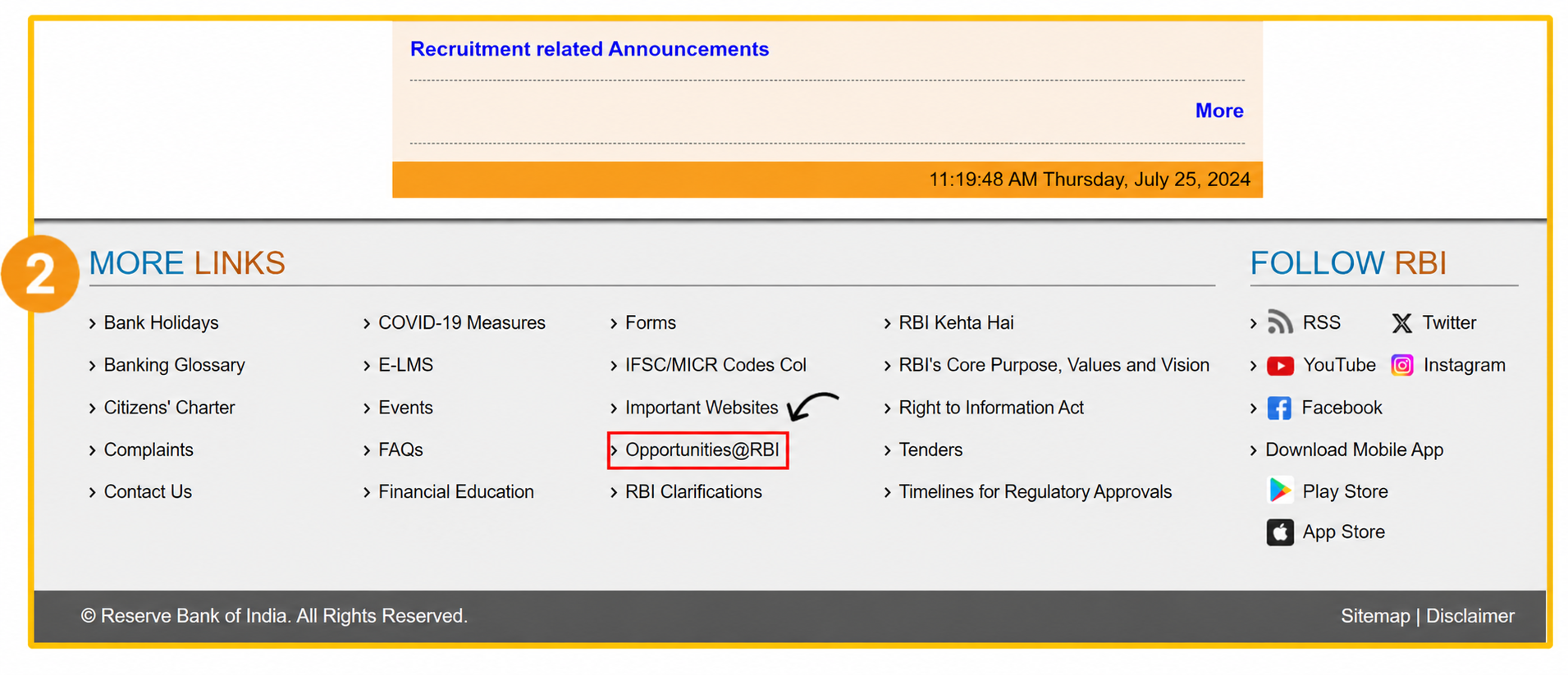Open Financial Education link
The image size is (1568, 675).
click(x=456, y=492)
